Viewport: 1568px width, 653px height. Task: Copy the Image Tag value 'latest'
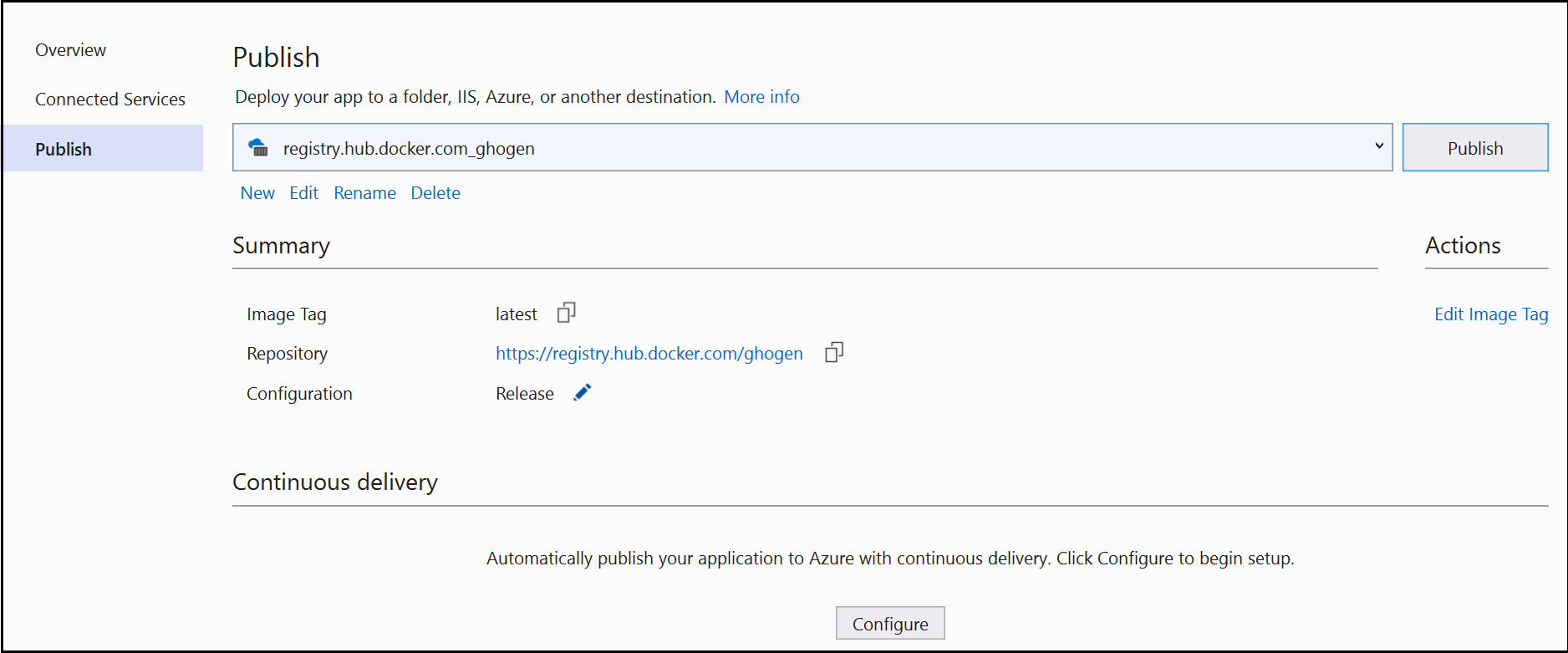pyautogui.click(x=567, y=313)
